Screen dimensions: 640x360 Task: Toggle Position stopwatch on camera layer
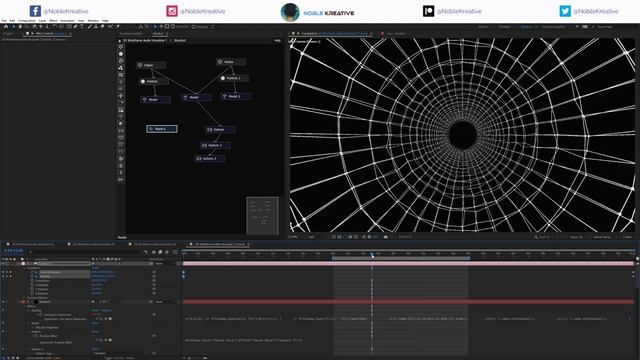click(x=32, y=276)
